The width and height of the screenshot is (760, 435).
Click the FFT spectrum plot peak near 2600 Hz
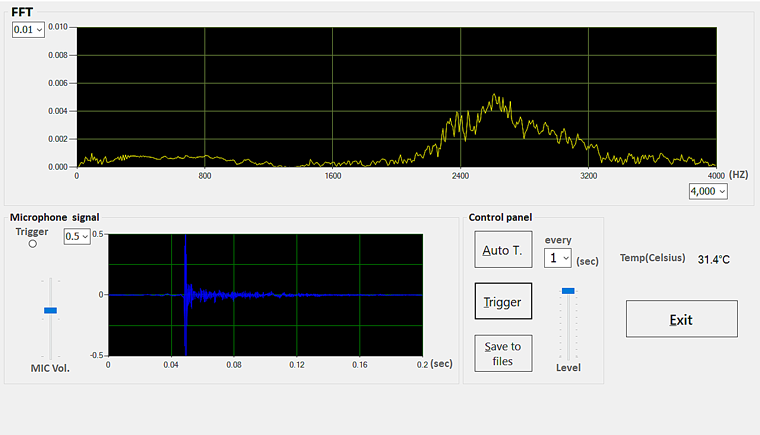pyautogui.click(x=495, y=96)
